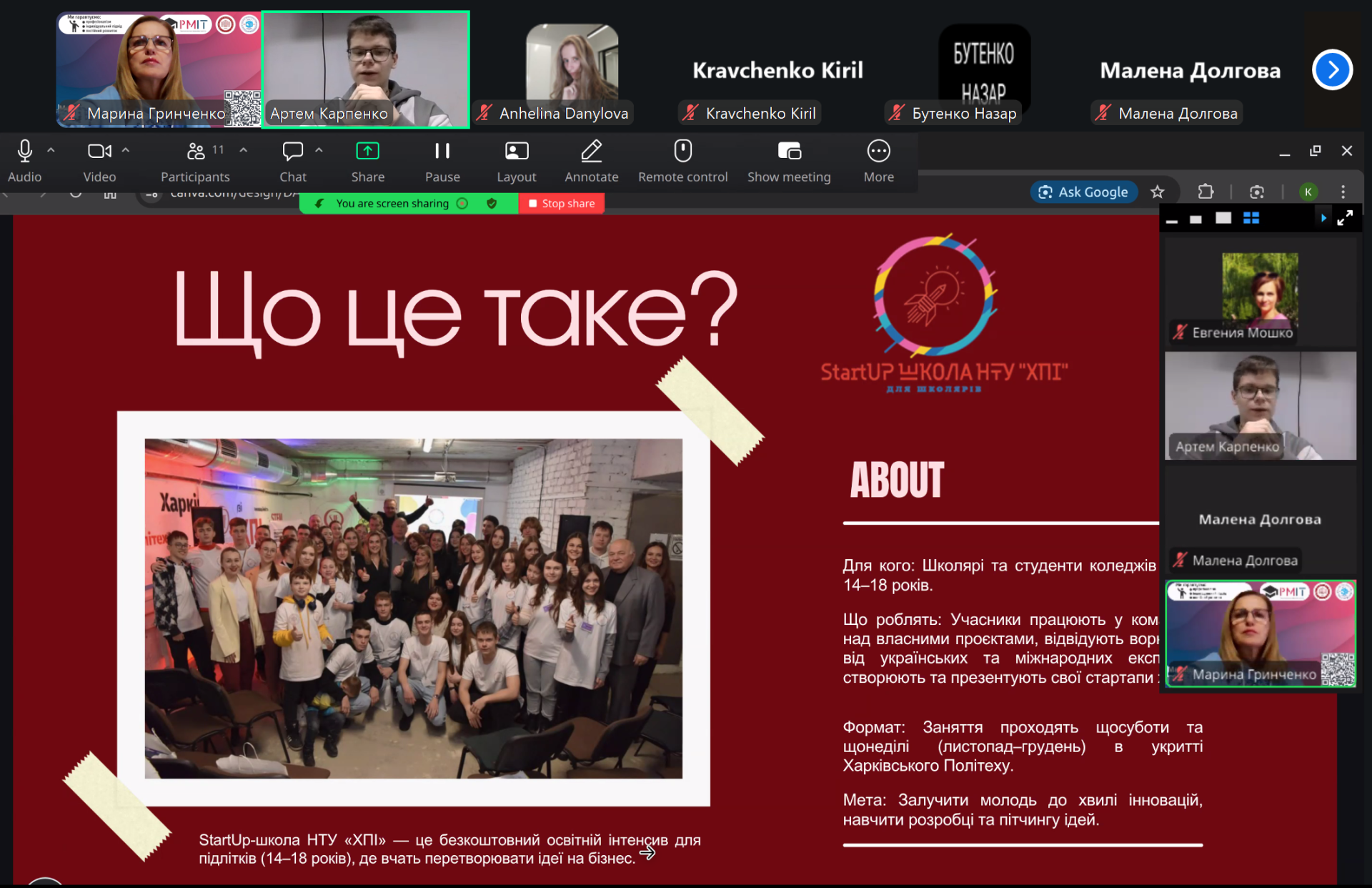
Task: Expand video panel to fullscreen
Action: point(1345,218)
